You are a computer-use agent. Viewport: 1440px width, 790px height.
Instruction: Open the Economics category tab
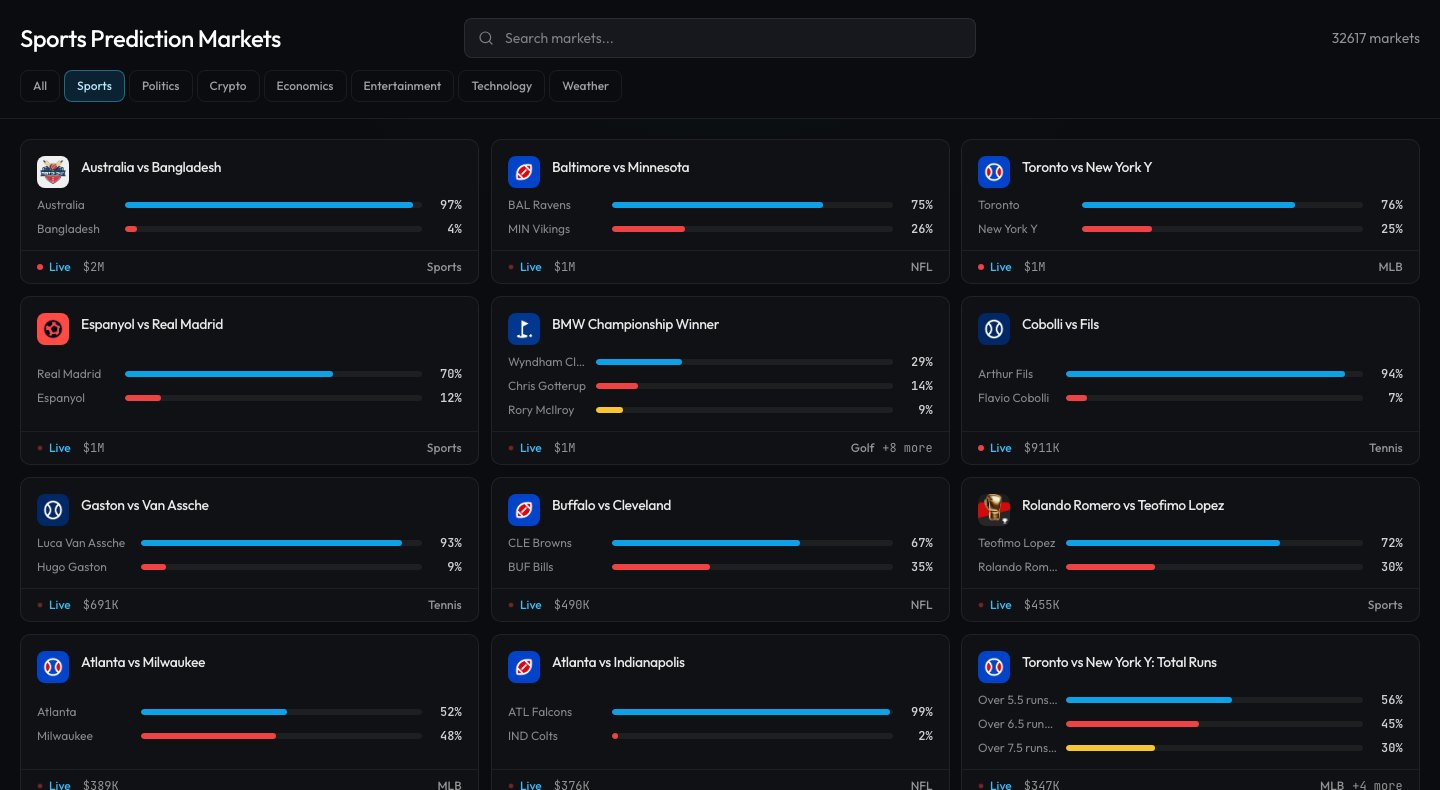tap(305, 86)
